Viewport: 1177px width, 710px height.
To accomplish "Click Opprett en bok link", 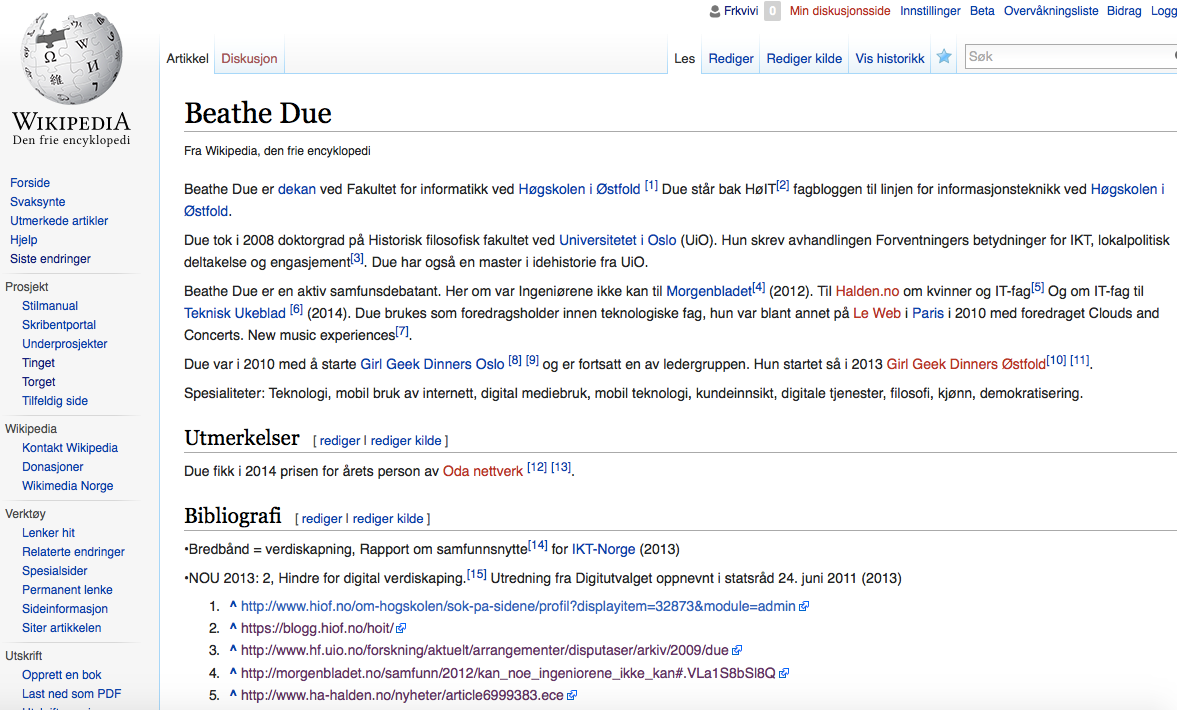I will (62, 675).
